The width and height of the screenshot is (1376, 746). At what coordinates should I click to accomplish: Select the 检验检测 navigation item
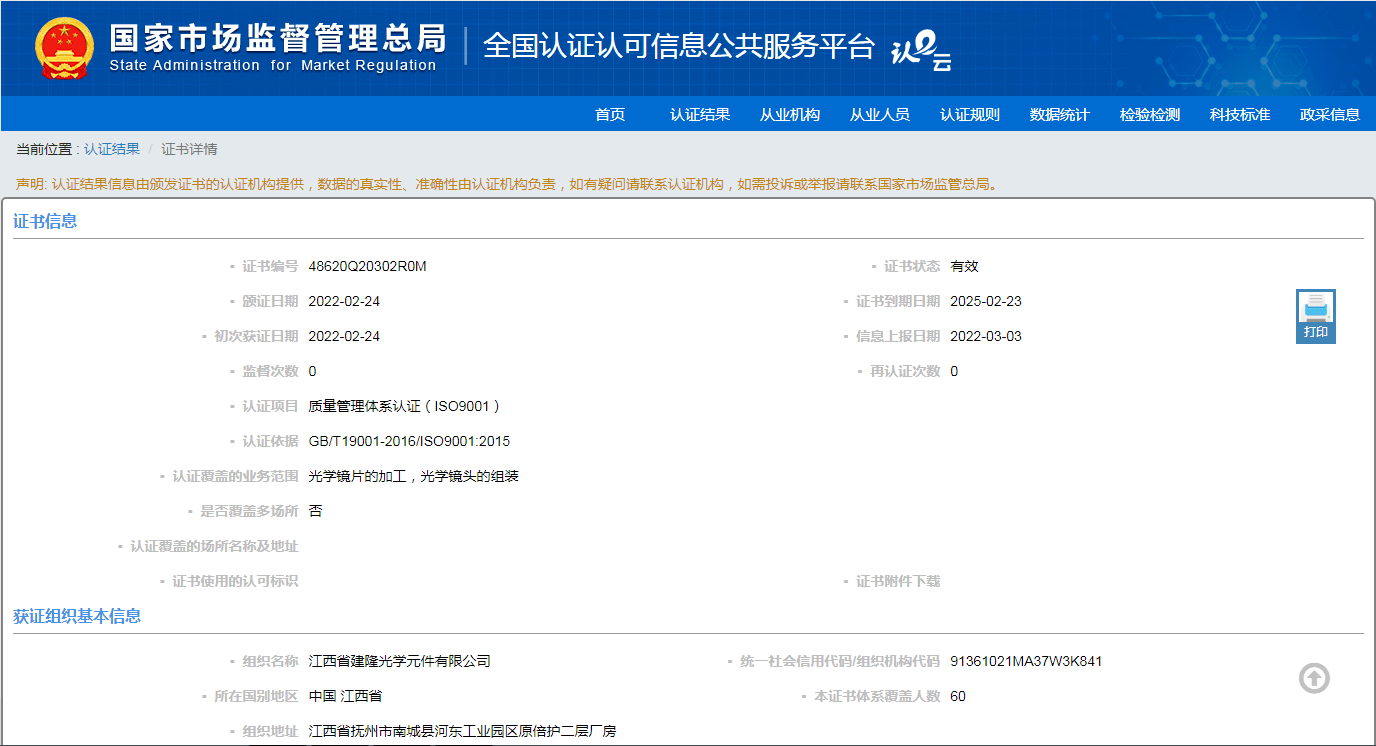[1150, 115]
